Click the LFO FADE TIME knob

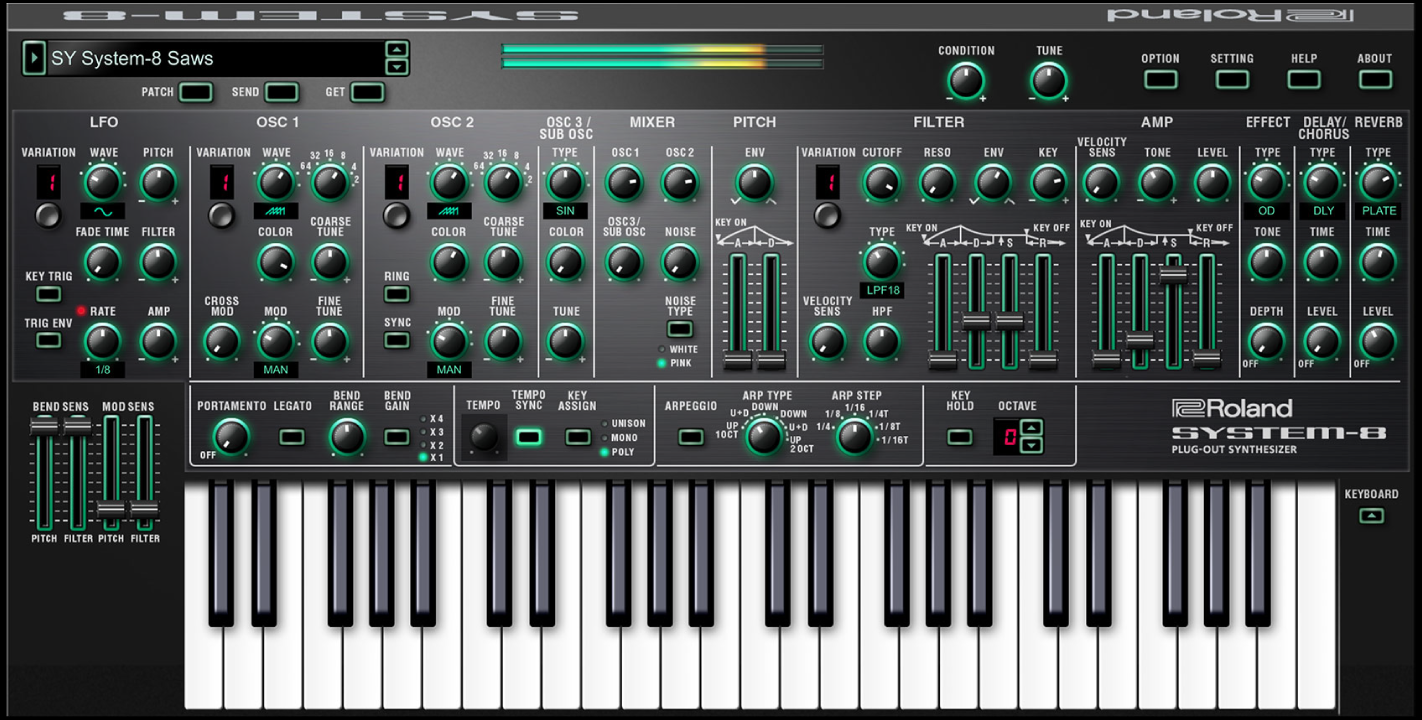tap(102, 262)
